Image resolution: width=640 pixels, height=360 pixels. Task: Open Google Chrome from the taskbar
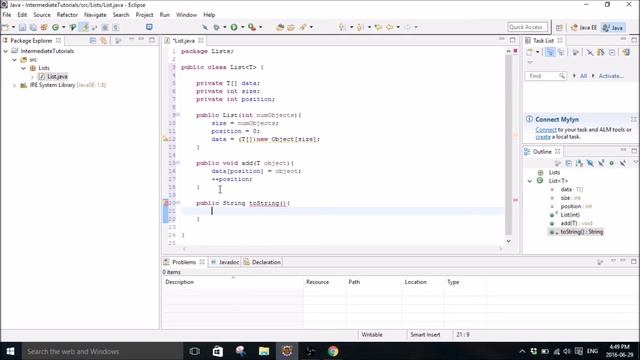pyautogui.click(x=333, y=351)
